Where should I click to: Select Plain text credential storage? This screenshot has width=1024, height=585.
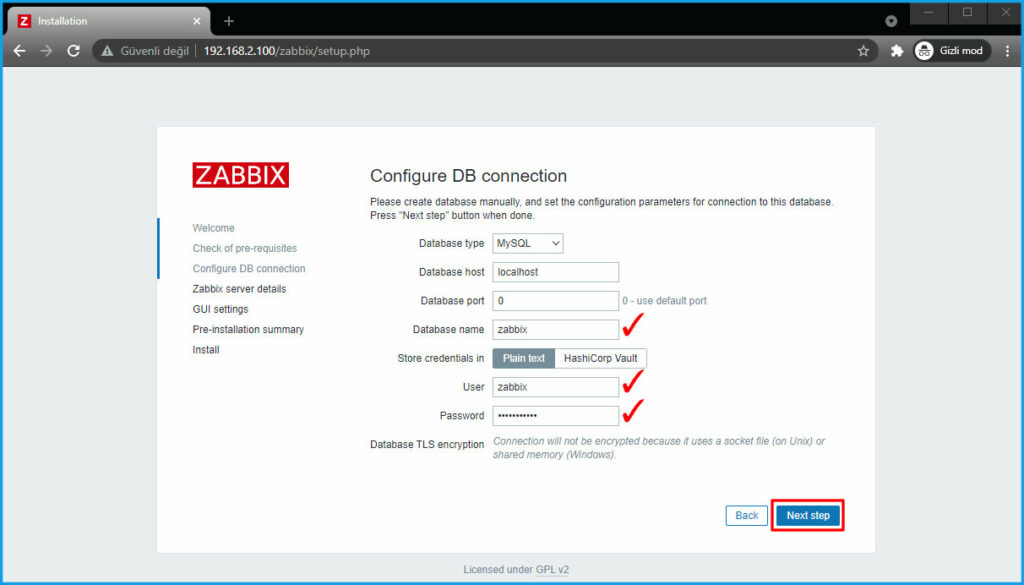point(524,358)
